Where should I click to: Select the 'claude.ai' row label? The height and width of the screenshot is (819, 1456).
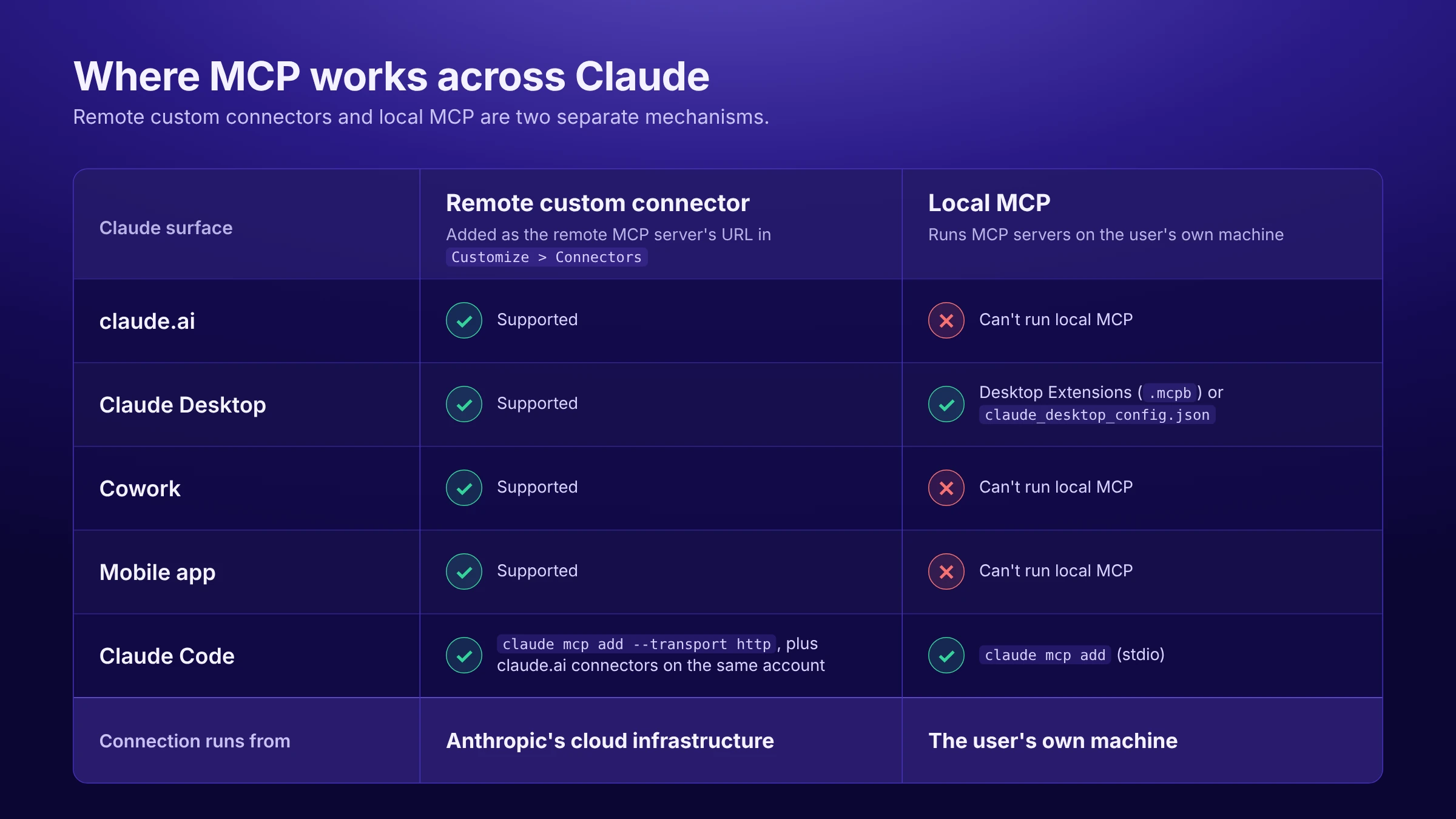coord(147,322)
